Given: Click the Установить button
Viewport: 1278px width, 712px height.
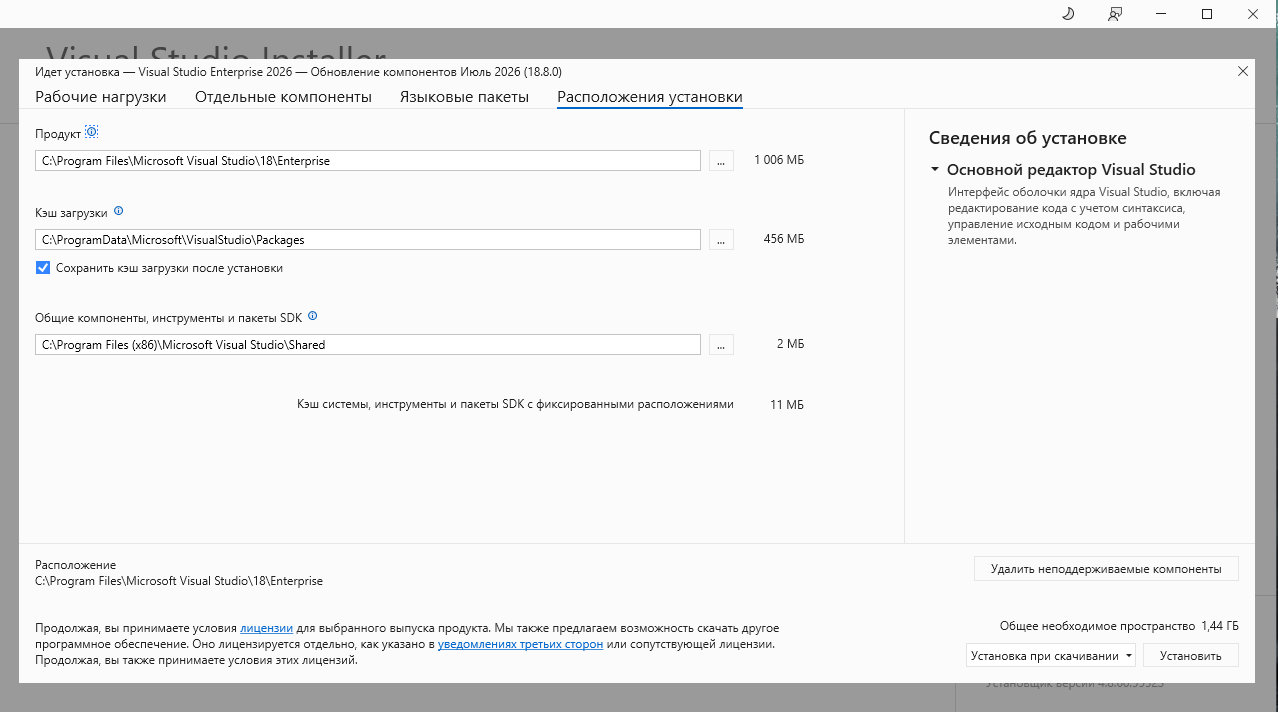Looking at the screenshot, I should pos(1191,656).
